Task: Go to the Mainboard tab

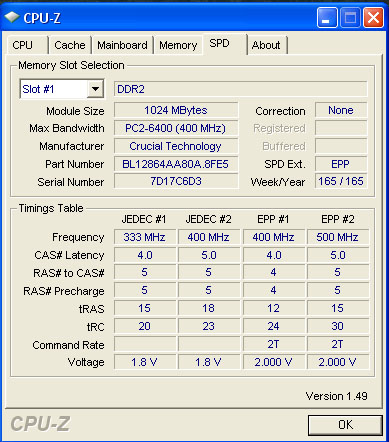Action: pos(122,45)
